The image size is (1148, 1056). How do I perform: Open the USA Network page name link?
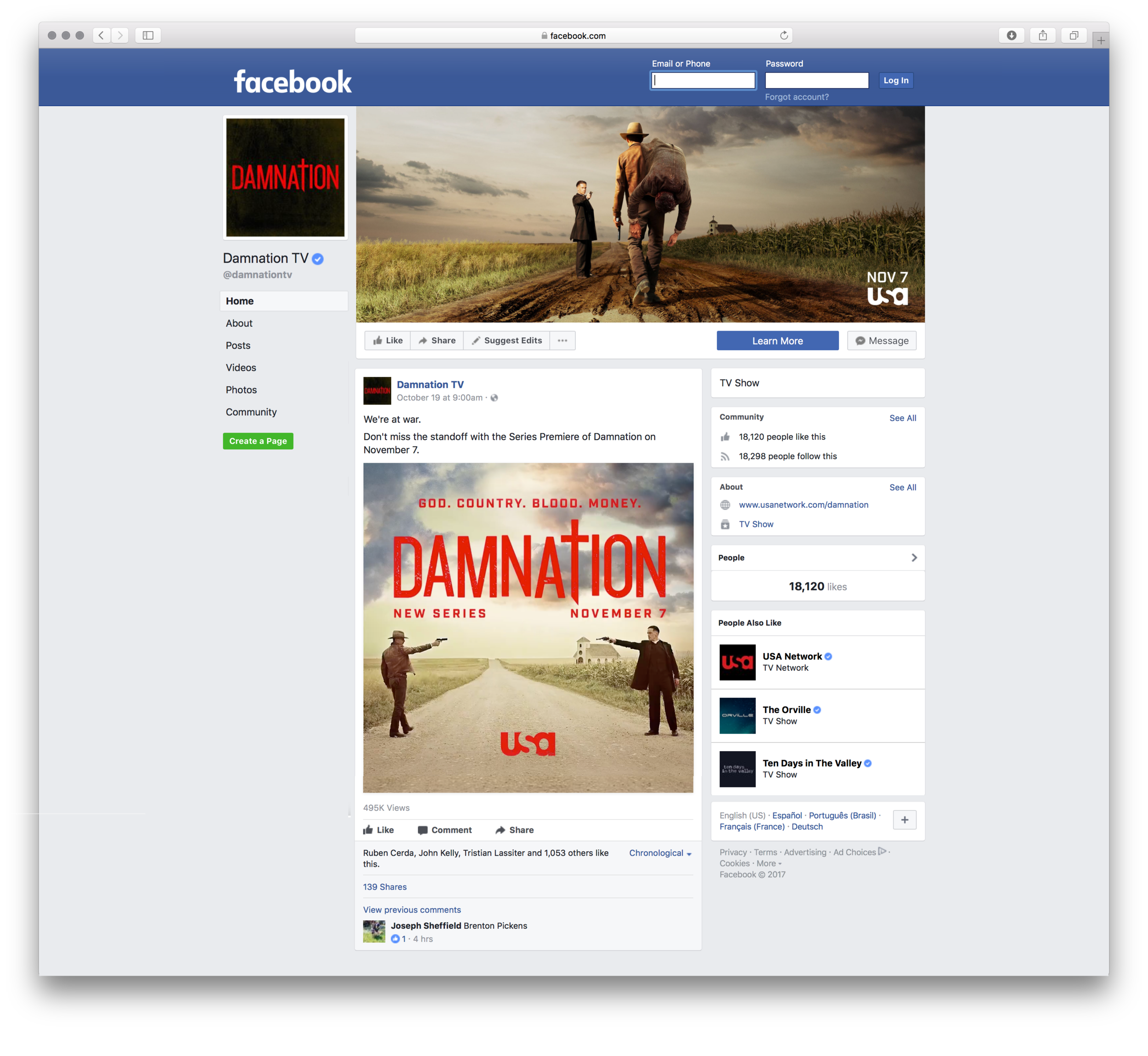792,657
